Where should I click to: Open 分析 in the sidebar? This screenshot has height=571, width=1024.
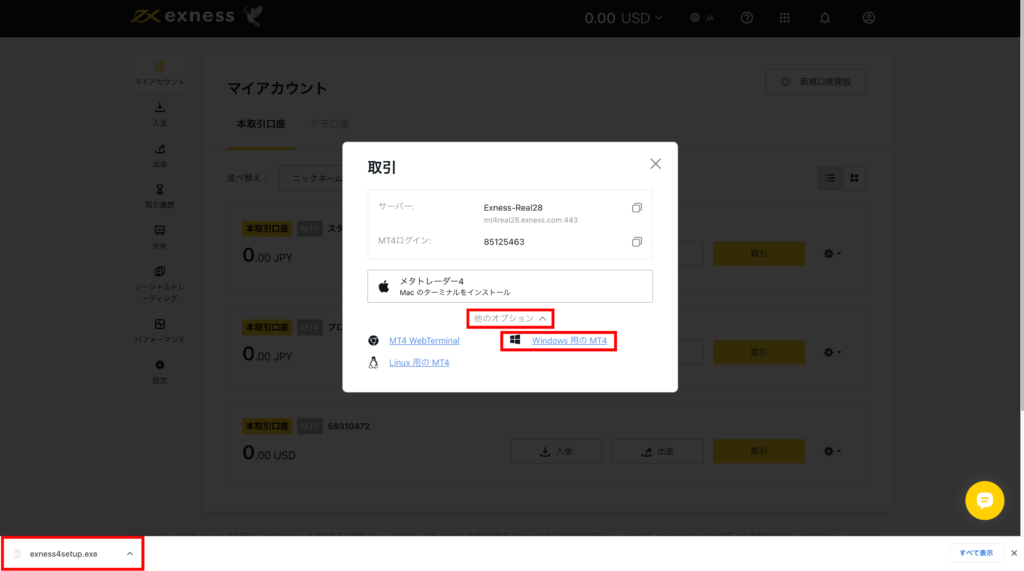159,237
